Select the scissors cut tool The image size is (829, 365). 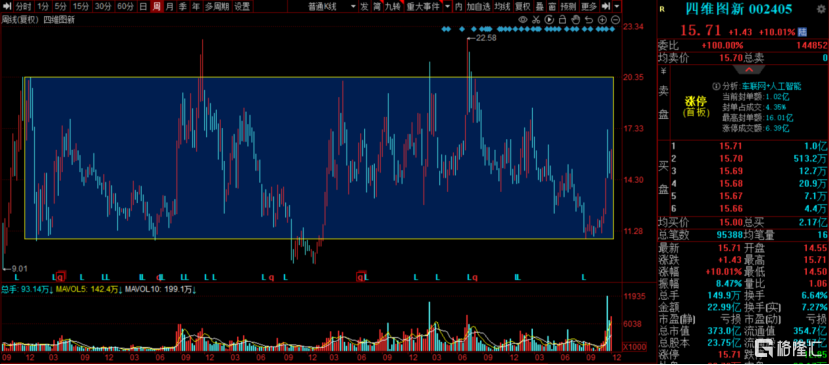pos(536,20)
